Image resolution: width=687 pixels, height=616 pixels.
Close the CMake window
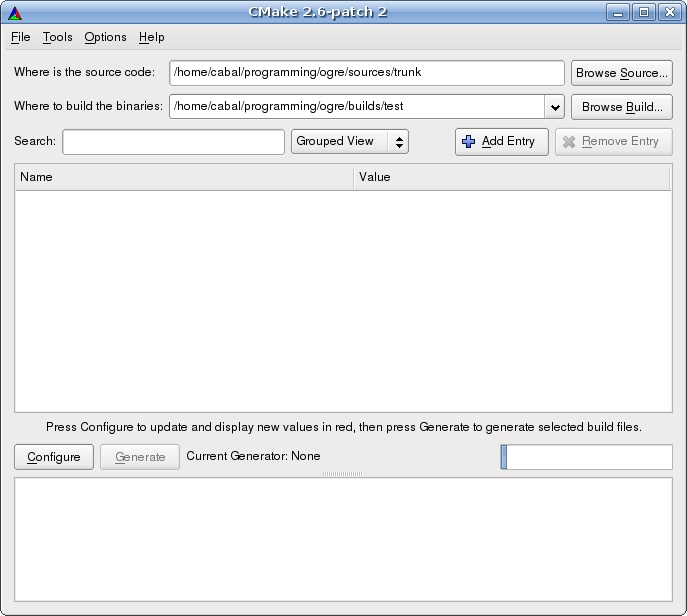point(669,12)
